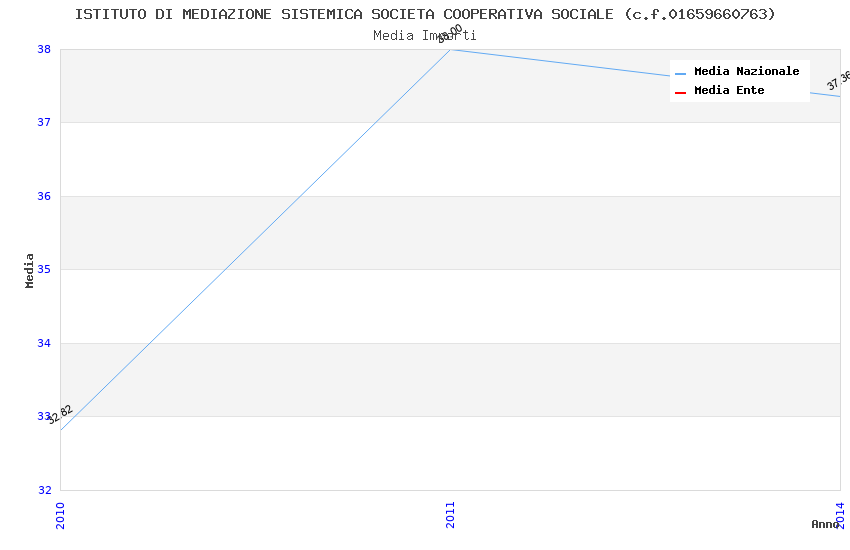Image resolution: width=850 pixels, height=550 pixels.
Task: Select the Media Ente legend label
Action: pyautogui.click(x=729, y=91)
